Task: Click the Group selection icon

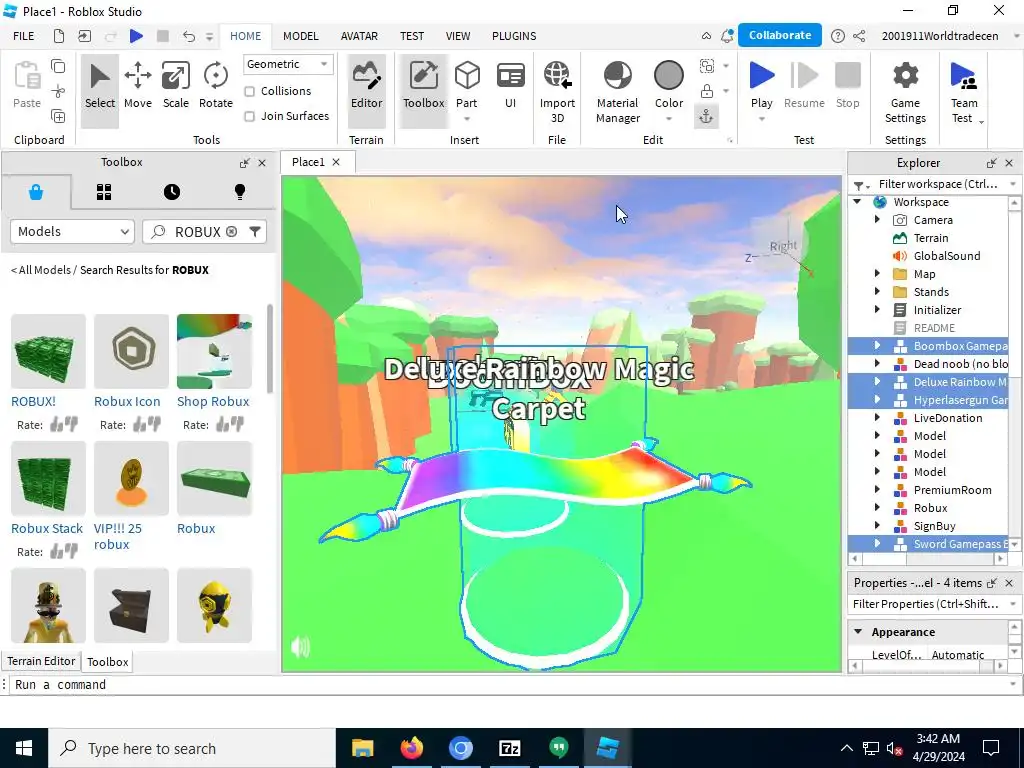Action: point(707,65)
